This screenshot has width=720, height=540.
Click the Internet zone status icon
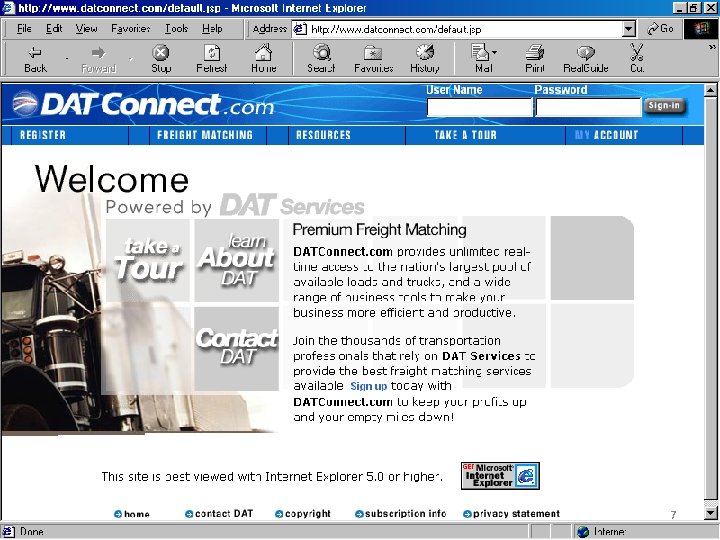[x=583, y=532]
